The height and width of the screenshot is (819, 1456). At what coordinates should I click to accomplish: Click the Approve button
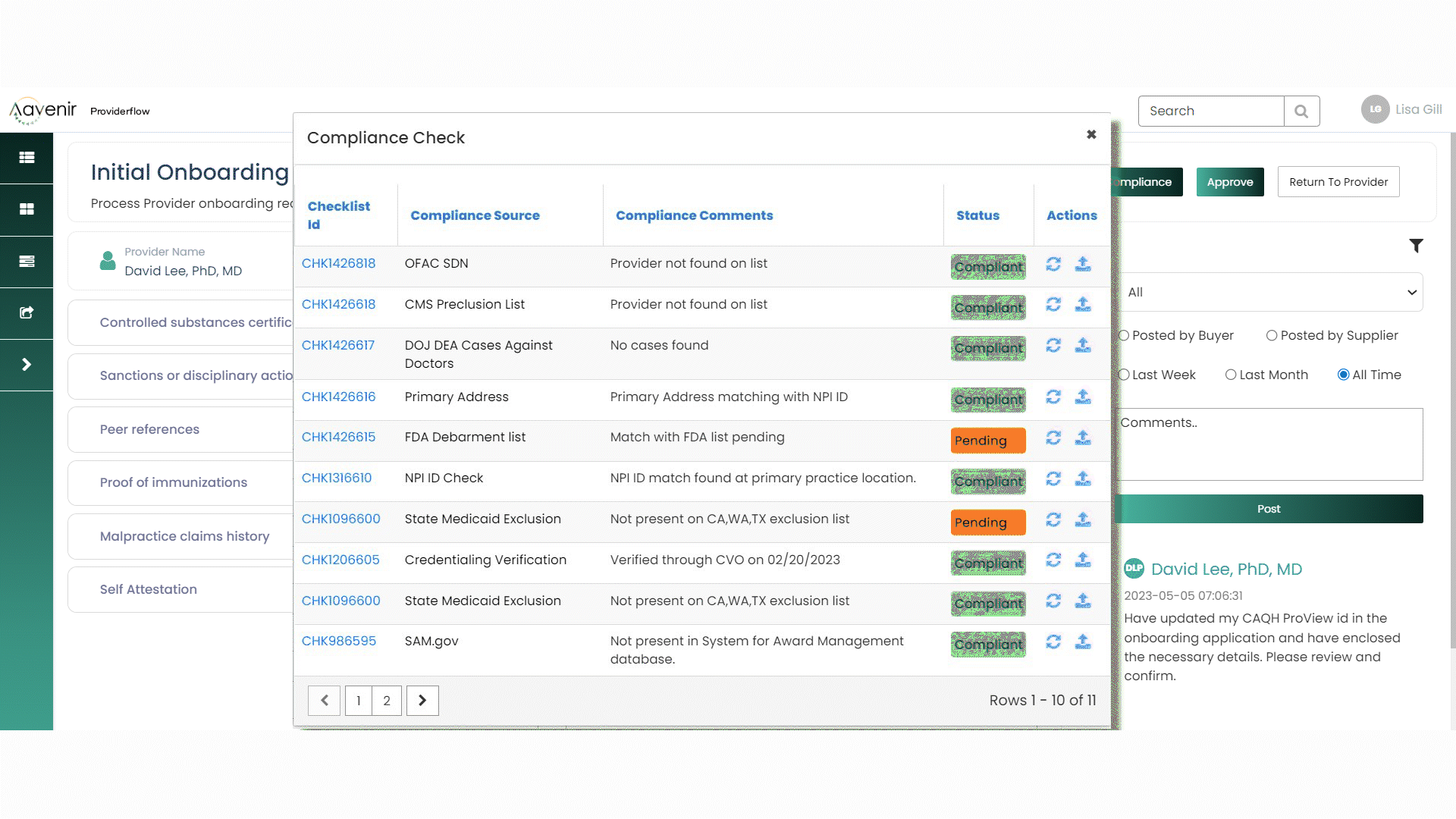pyautogui.click(x=1229, y=182)
